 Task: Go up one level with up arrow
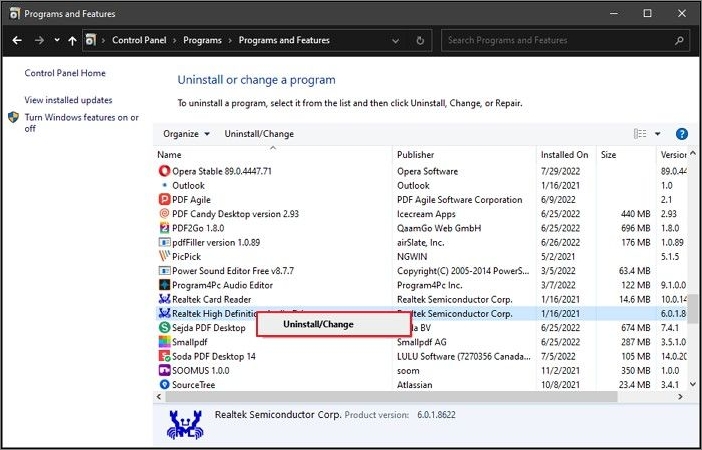point(72,41)
